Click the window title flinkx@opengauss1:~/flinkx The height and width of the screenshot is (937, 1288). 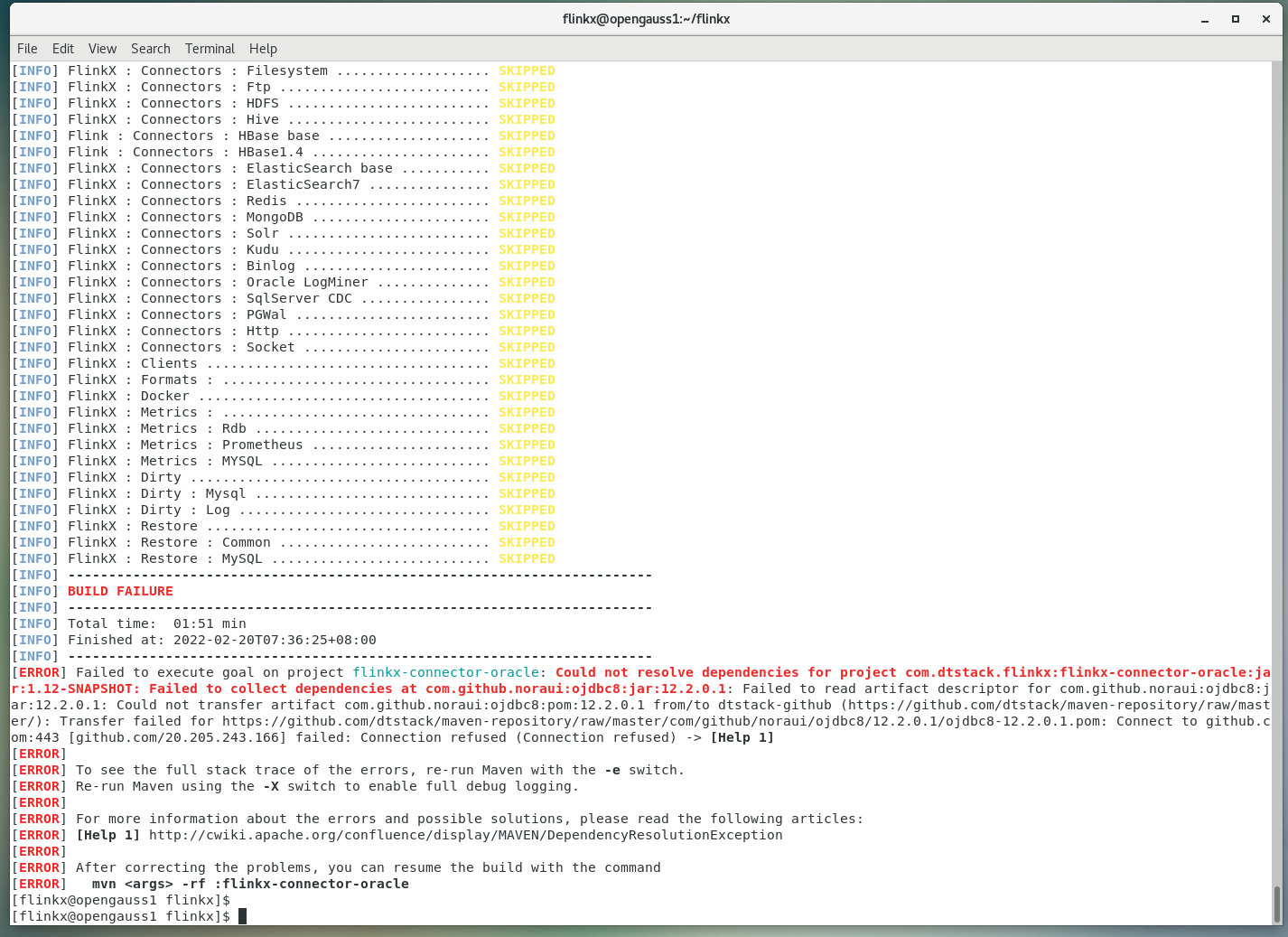coord(646,19)
